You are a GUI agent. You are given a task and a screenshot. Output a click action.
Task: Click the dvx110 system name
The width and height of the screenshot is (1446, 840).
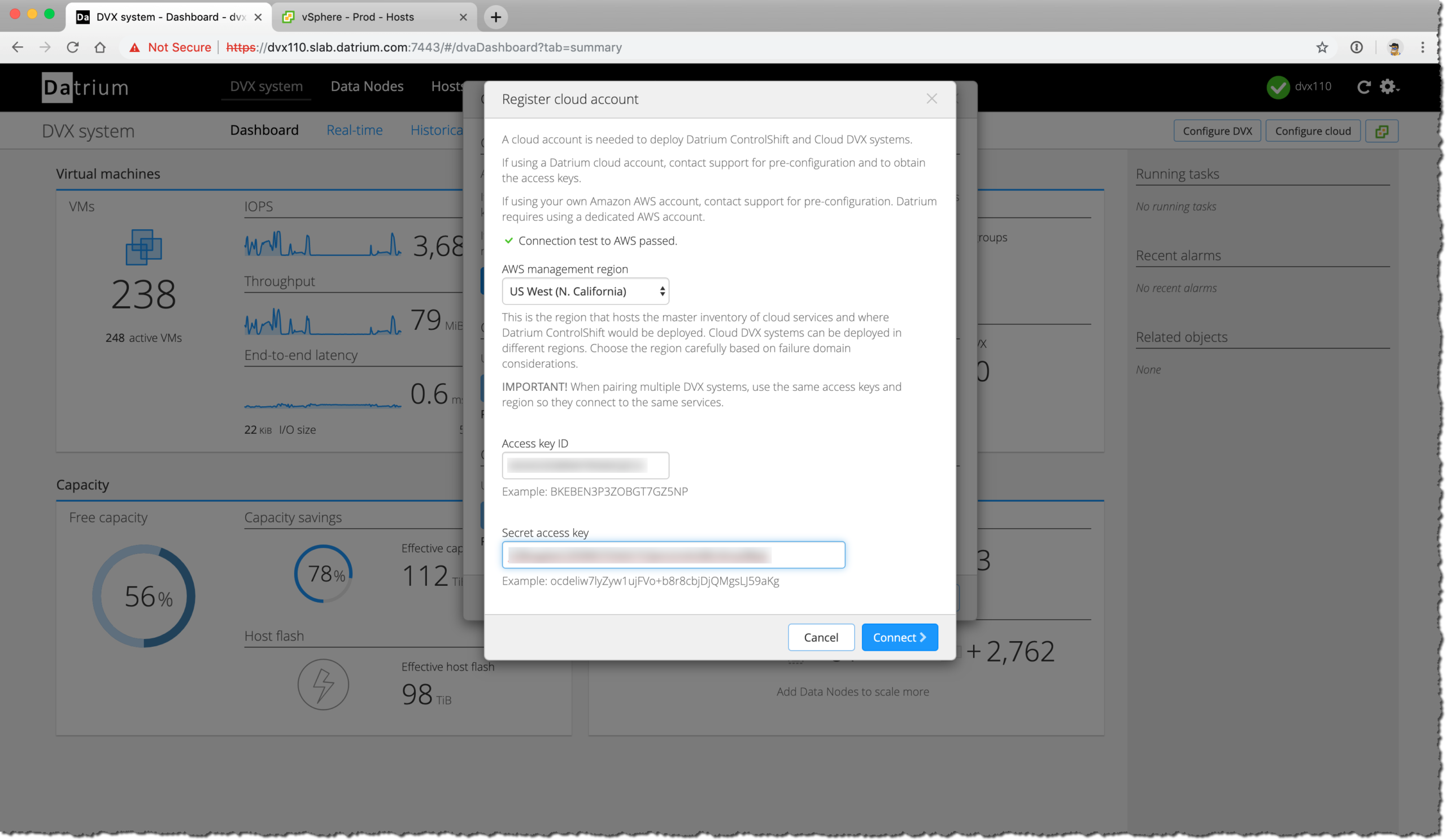[1313, 86]
